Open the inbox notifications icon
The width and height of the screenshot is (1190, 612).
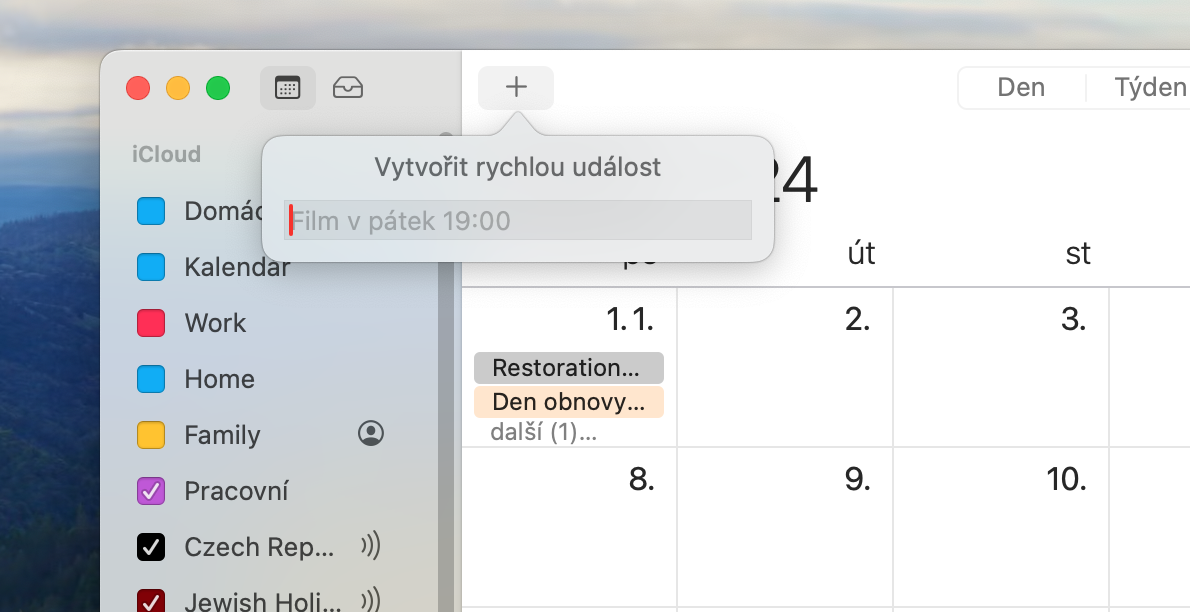[348, 88]
